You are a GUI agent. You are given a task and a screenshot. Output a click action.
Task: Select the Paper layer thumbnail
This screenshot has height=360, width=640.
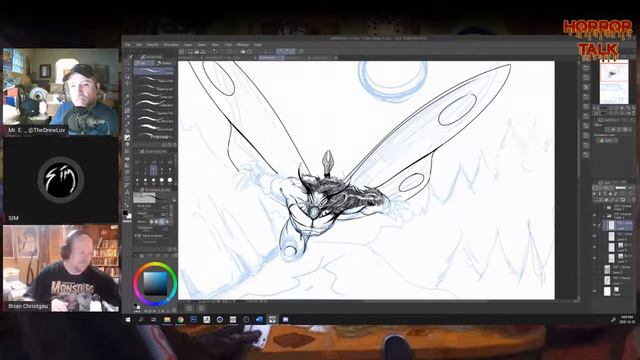click(607, 291)
